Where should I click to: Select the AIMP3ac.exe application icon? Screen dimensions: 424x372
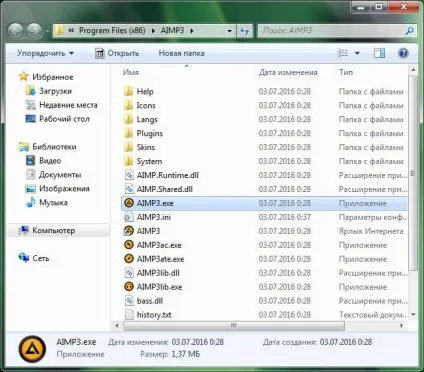129,245
